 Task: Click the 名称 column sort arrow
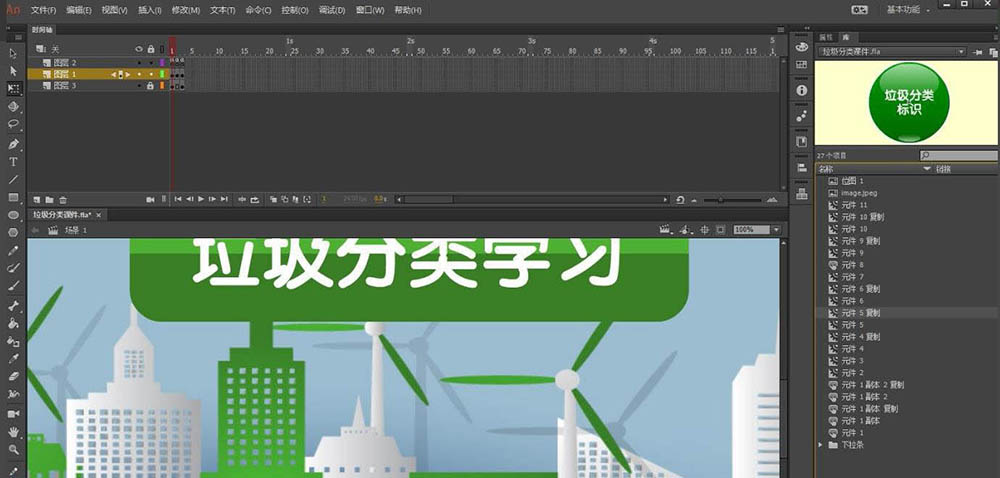[x=927, y=169]
